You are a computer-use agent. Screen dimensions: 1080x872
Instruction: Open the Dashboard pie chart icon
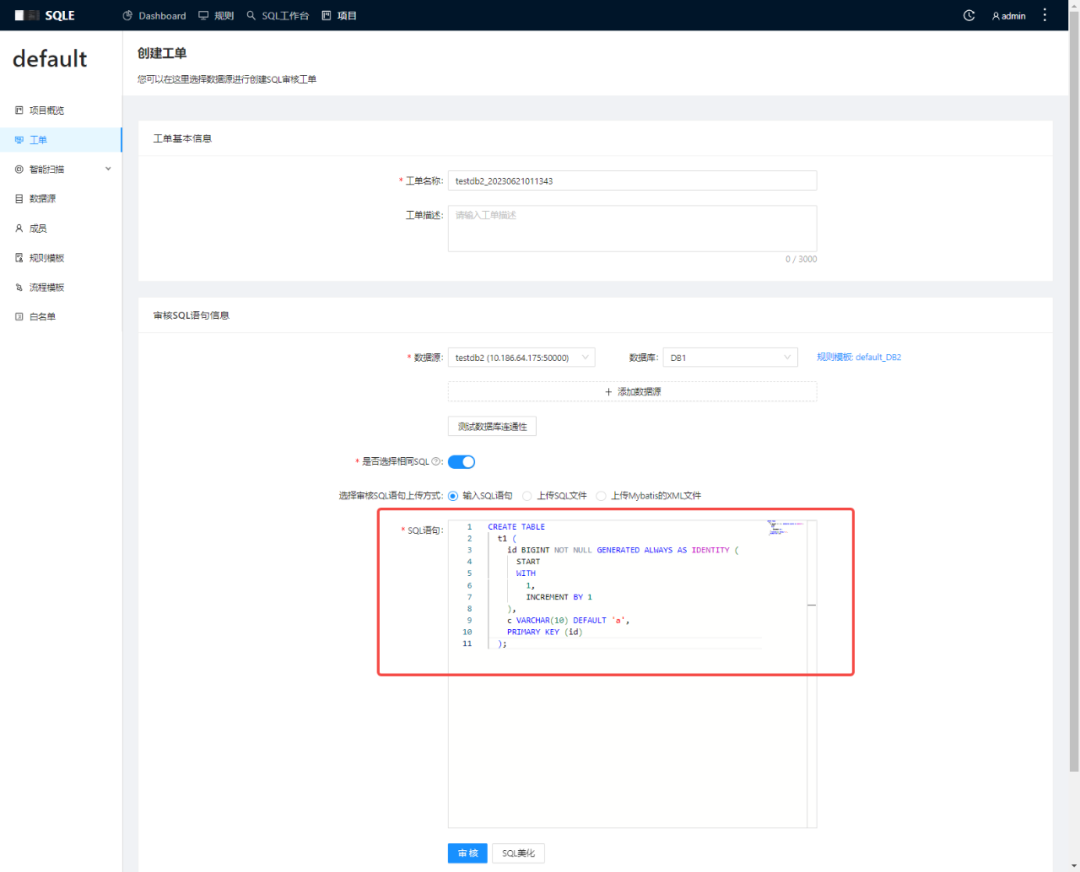point(127,15)
